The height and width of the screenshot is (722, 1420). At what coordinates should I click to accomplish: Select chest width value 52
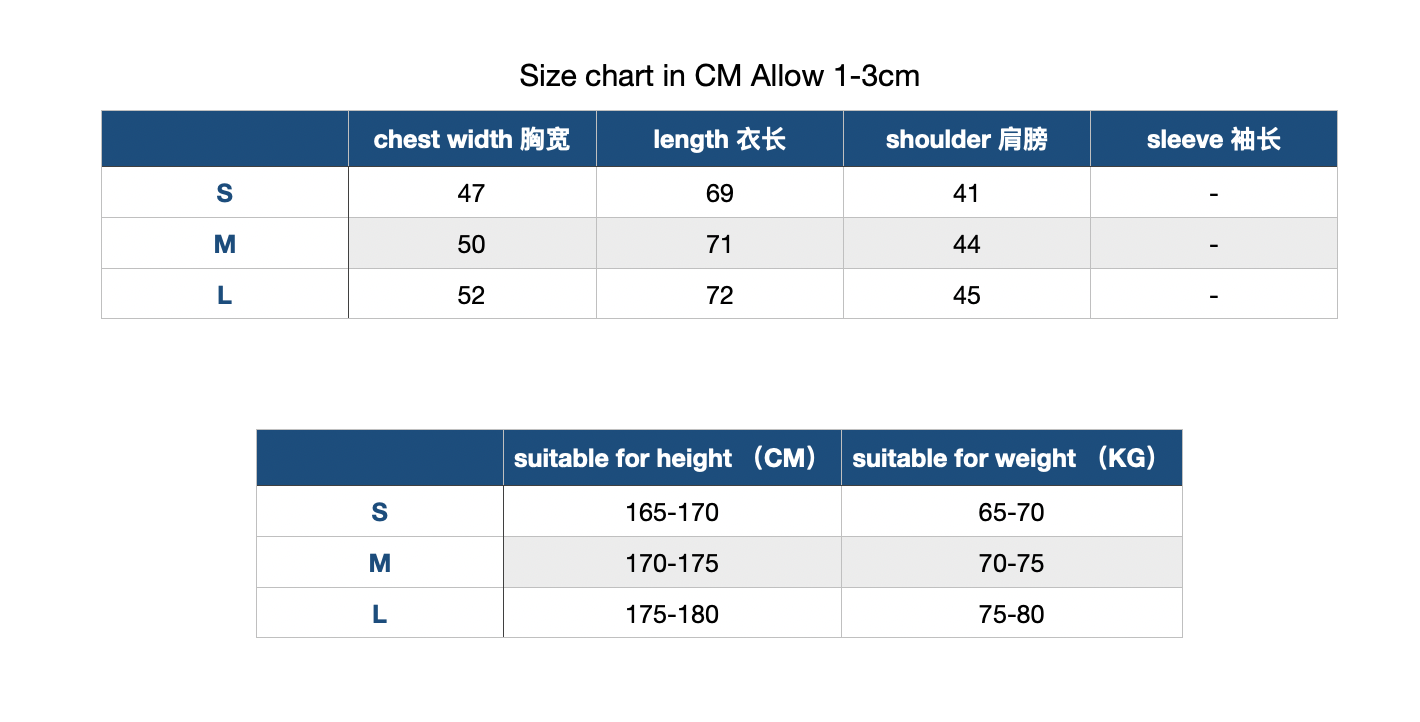click(472, 295)
